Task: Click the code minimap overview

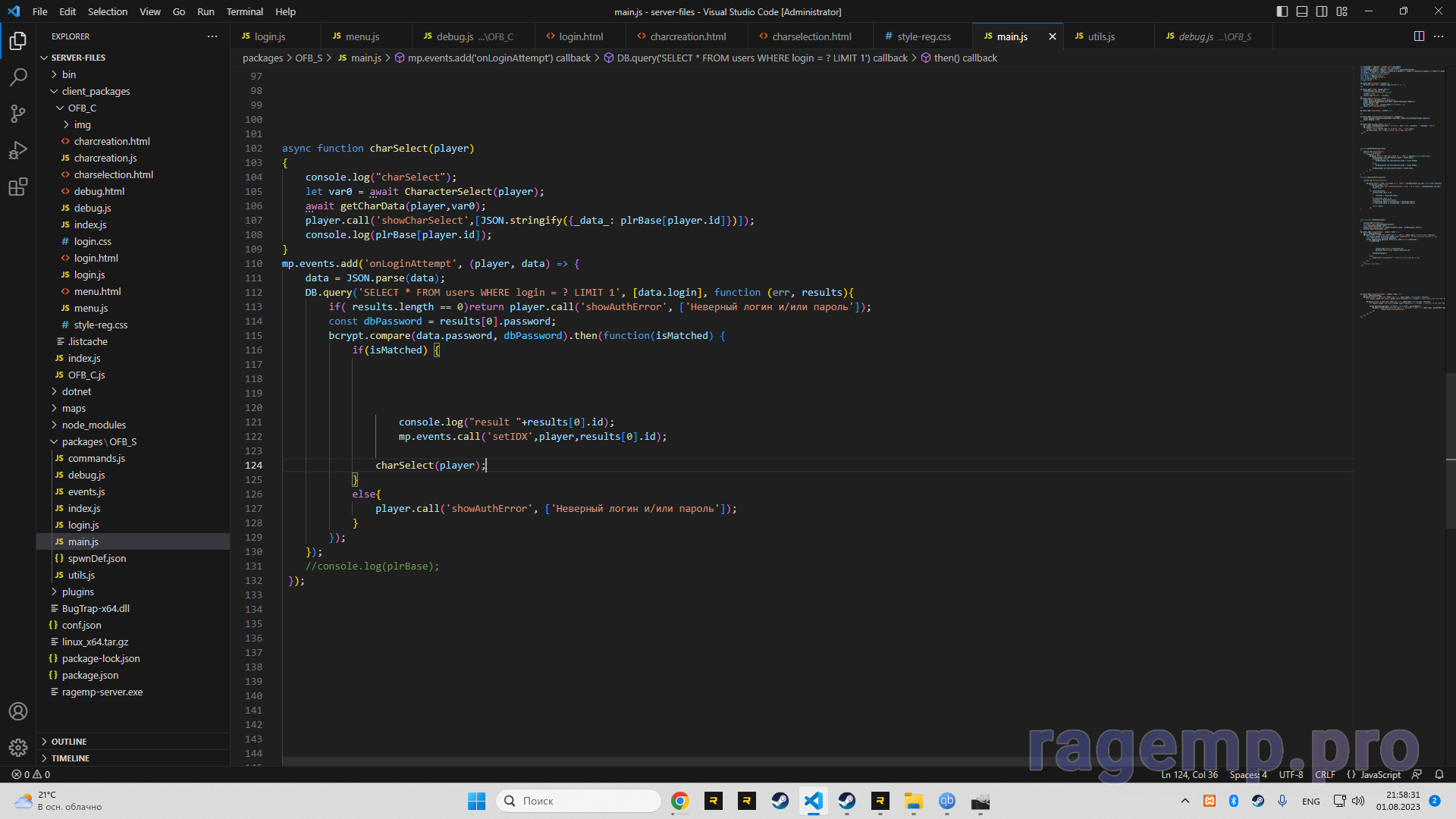Action: click(1401, 190)
